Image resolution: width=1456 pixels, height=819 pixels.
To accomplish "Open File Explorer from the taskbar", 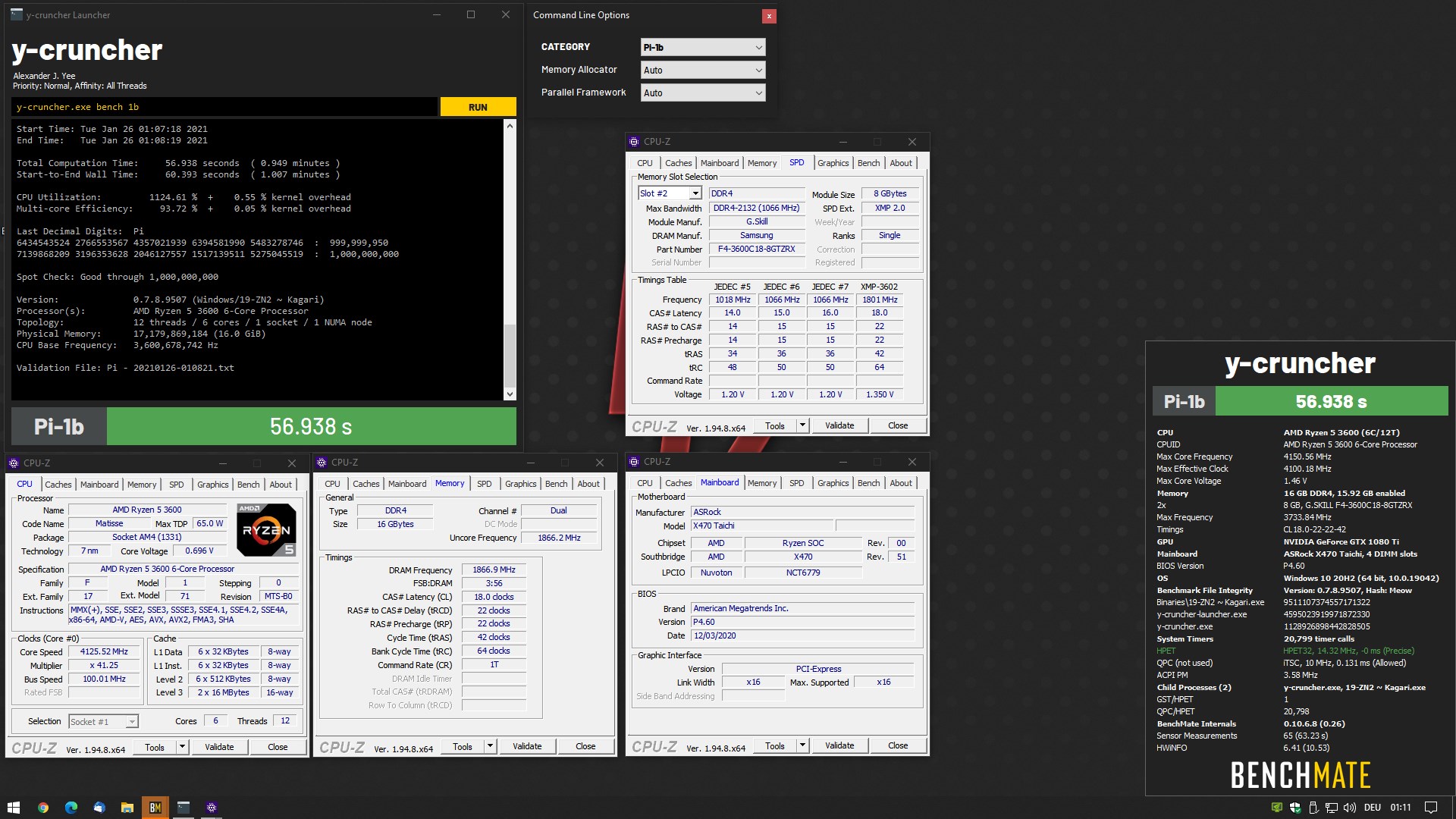I will [127, 808].
